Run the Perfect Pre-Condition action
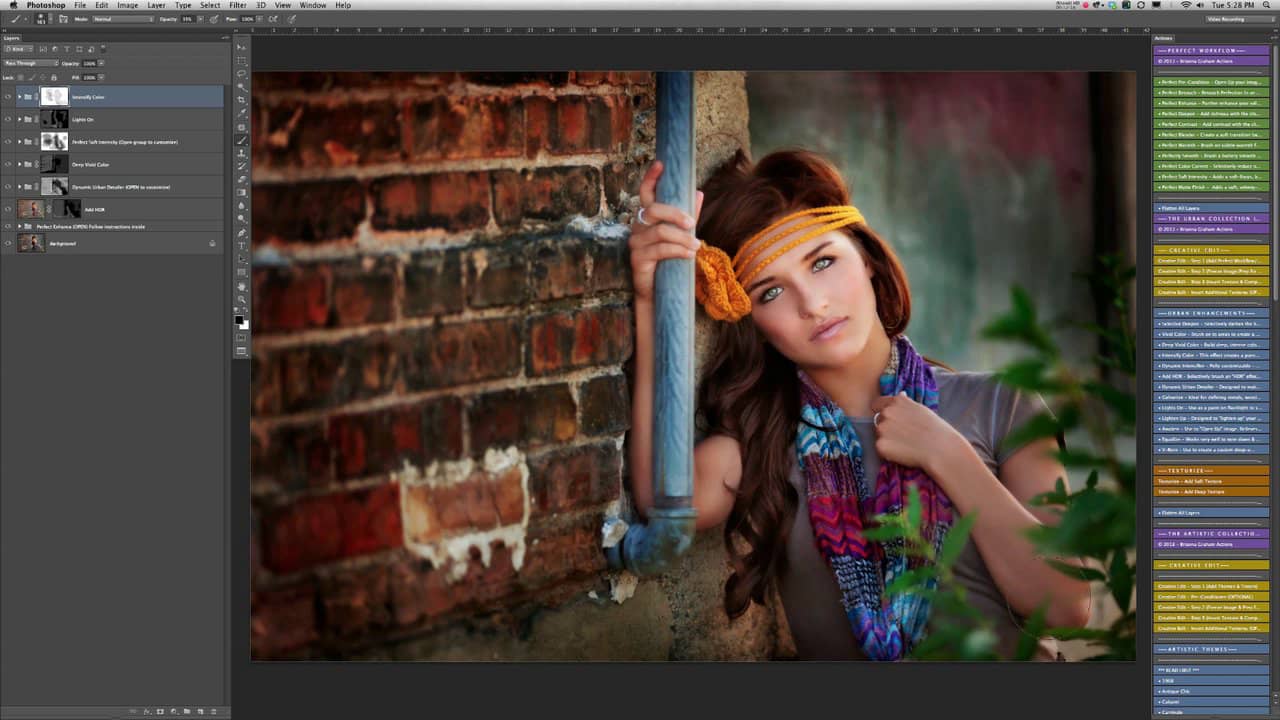The image size is (1280, 720). [x=1212, y=82]
